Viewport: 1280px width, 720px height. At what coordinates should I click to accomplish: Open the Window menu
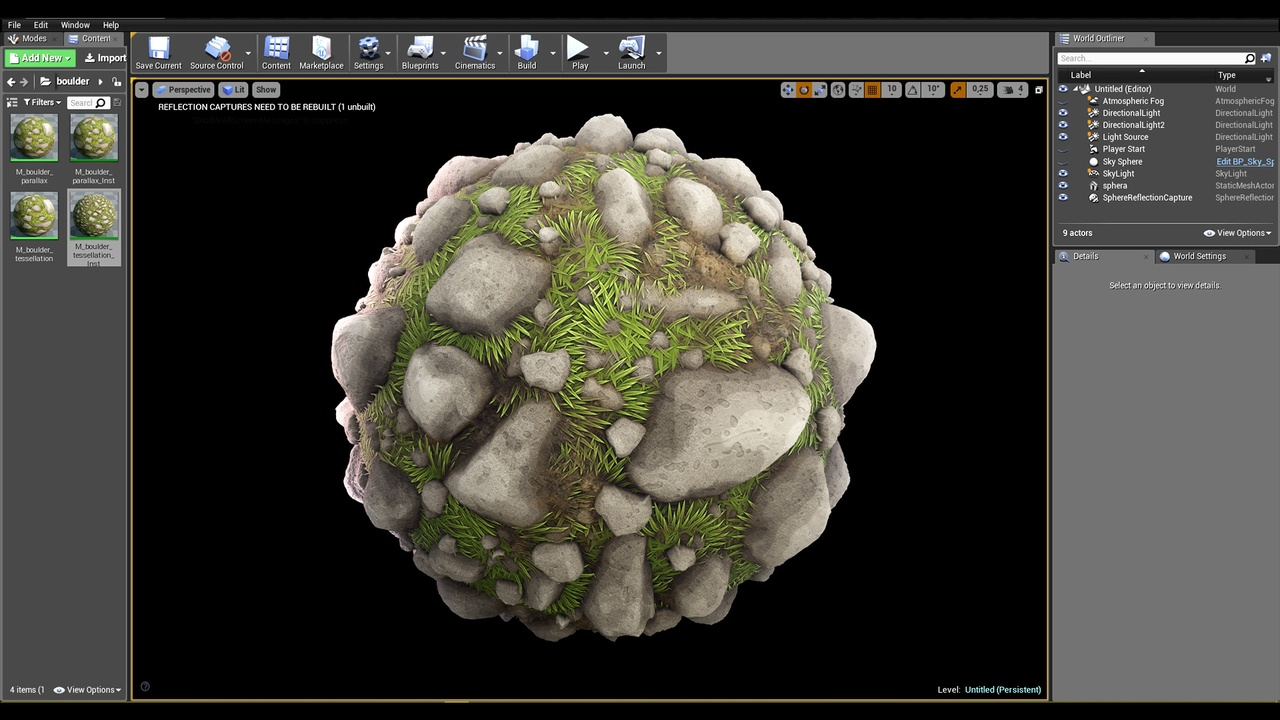75,24
